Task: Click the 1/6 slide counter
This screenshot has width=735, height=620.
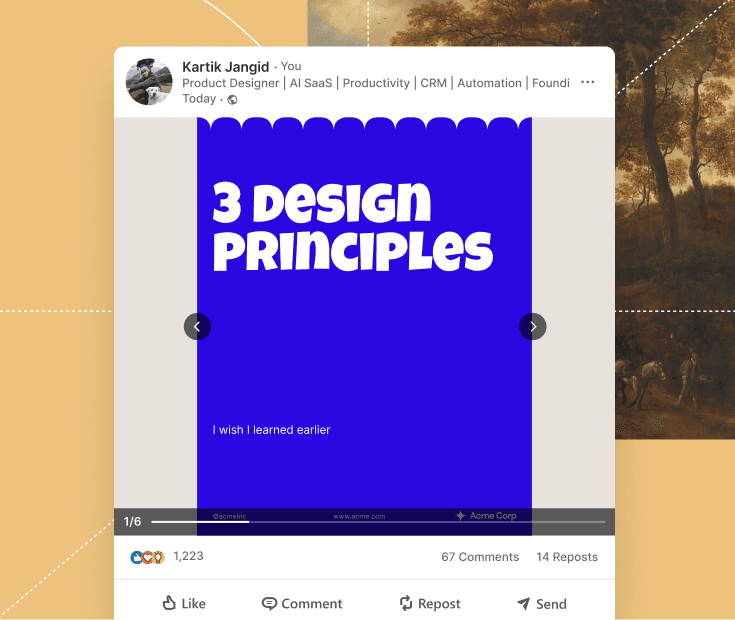Action: point(132,522)
